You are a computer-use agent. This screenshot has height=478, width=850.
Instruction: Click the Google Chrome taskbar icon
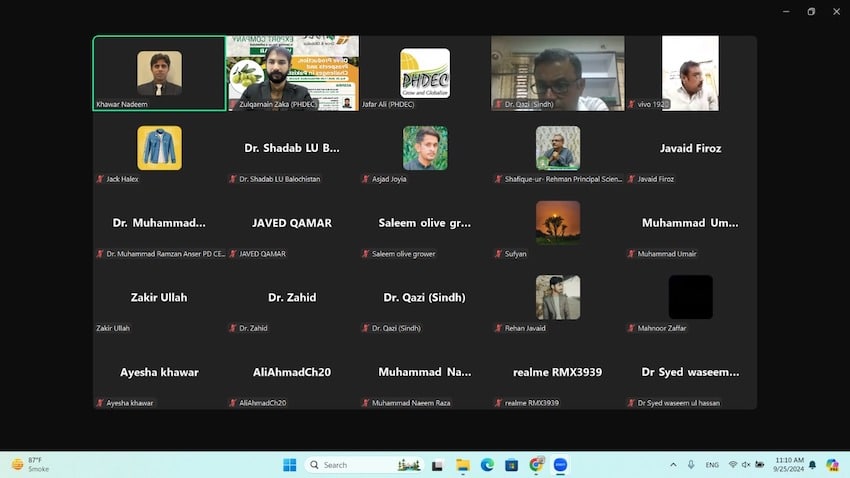coord(537,465)
